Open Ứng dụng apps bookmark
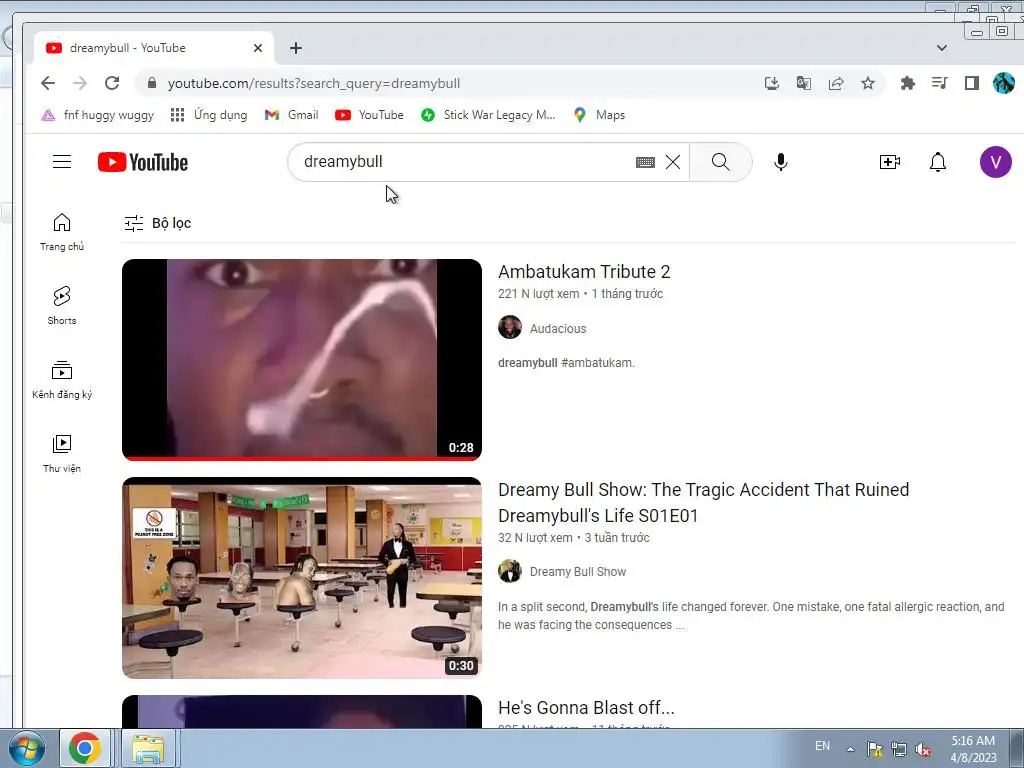The height and width of the screenshot is (768, 1024). (x=209, y=115)
